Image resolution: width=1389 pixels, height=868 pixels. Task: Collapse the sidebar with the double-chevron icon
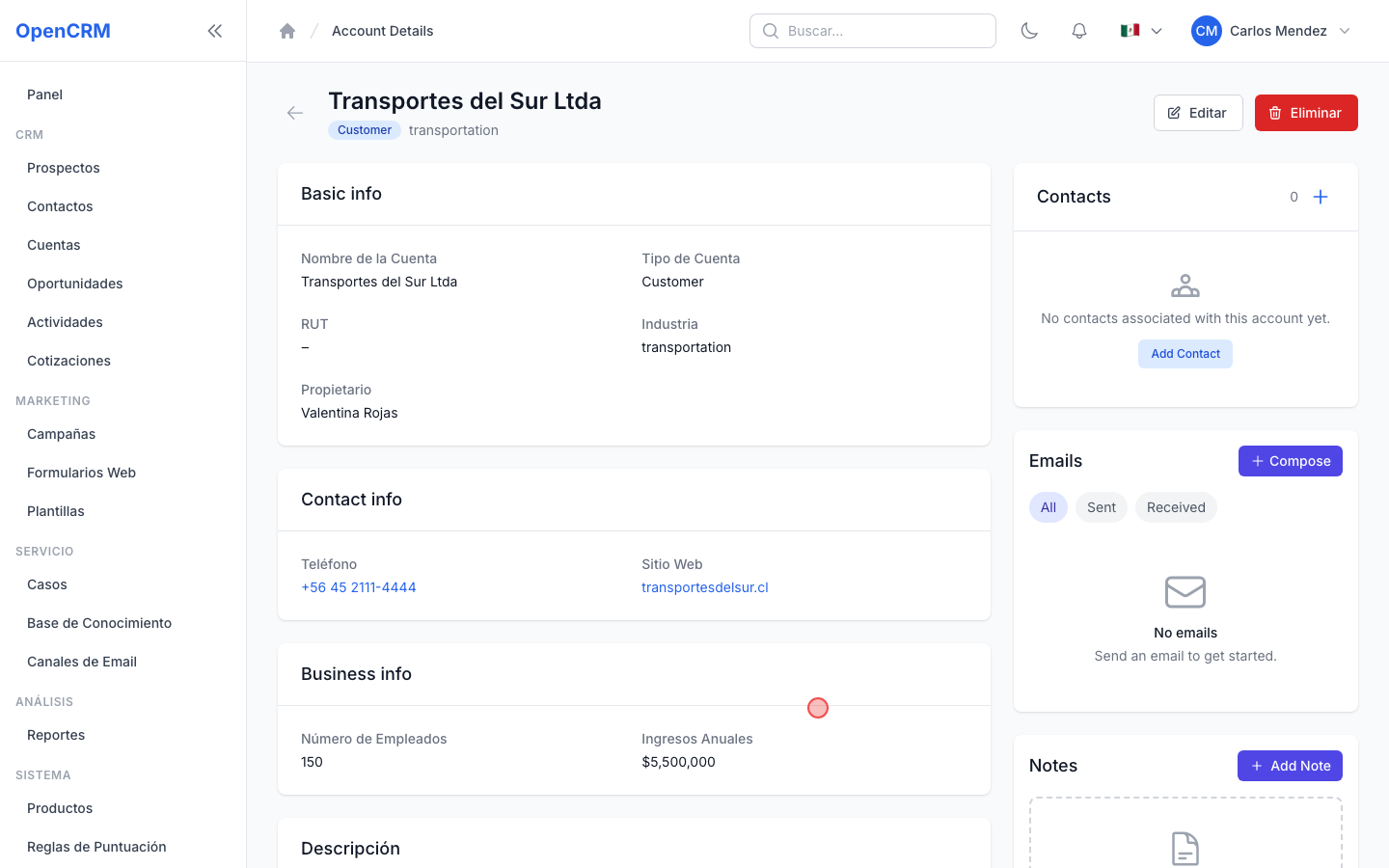click(215, 31)
